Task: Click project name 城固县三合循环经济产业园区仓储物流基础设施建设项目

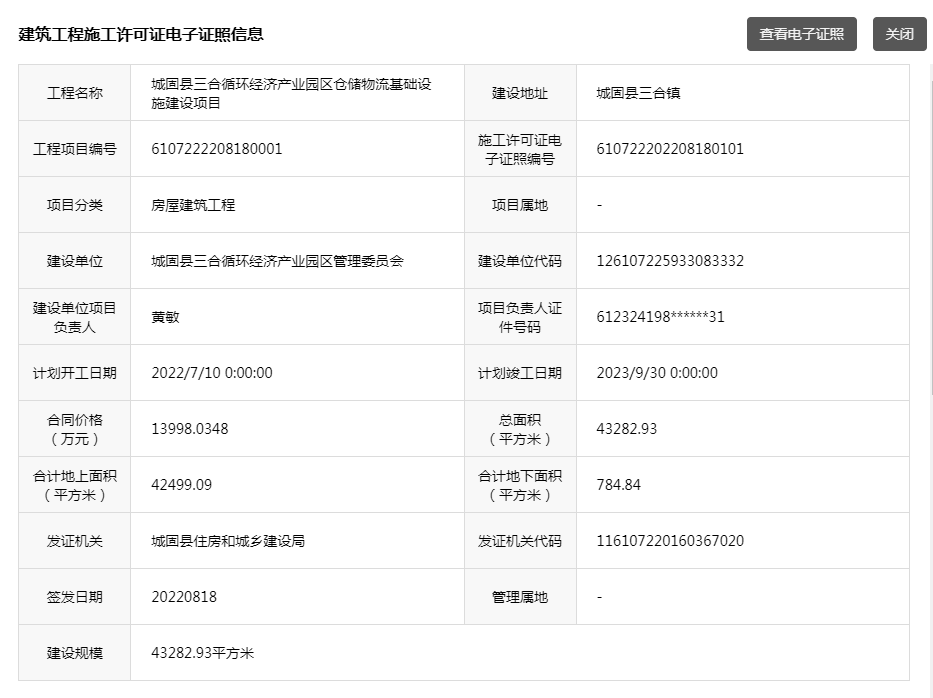Action: (291, 93)
